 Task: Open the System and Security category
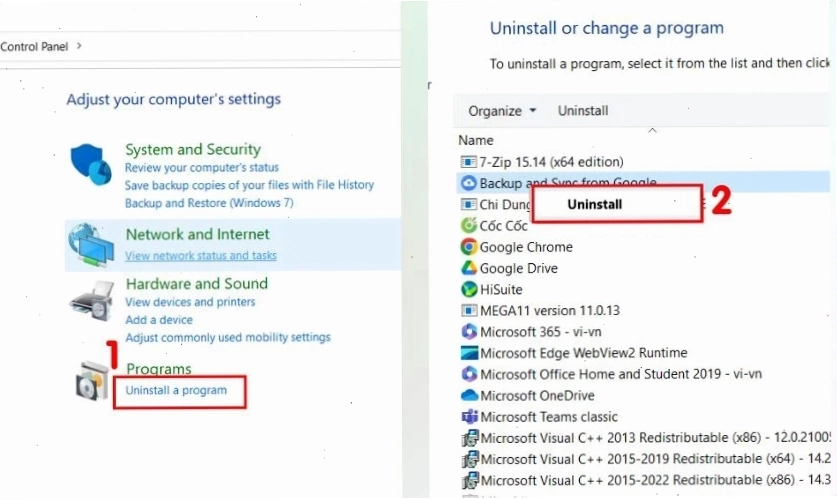coord(193,149)
